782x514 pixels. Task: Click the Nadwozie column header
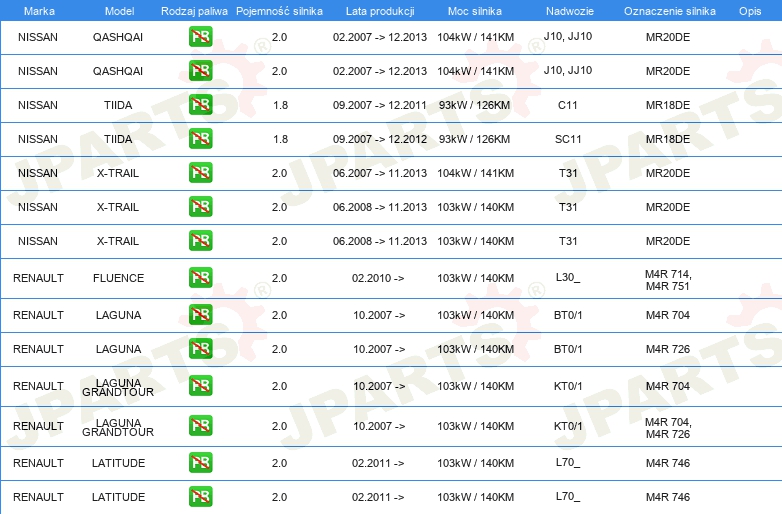[x=570, y=11]
